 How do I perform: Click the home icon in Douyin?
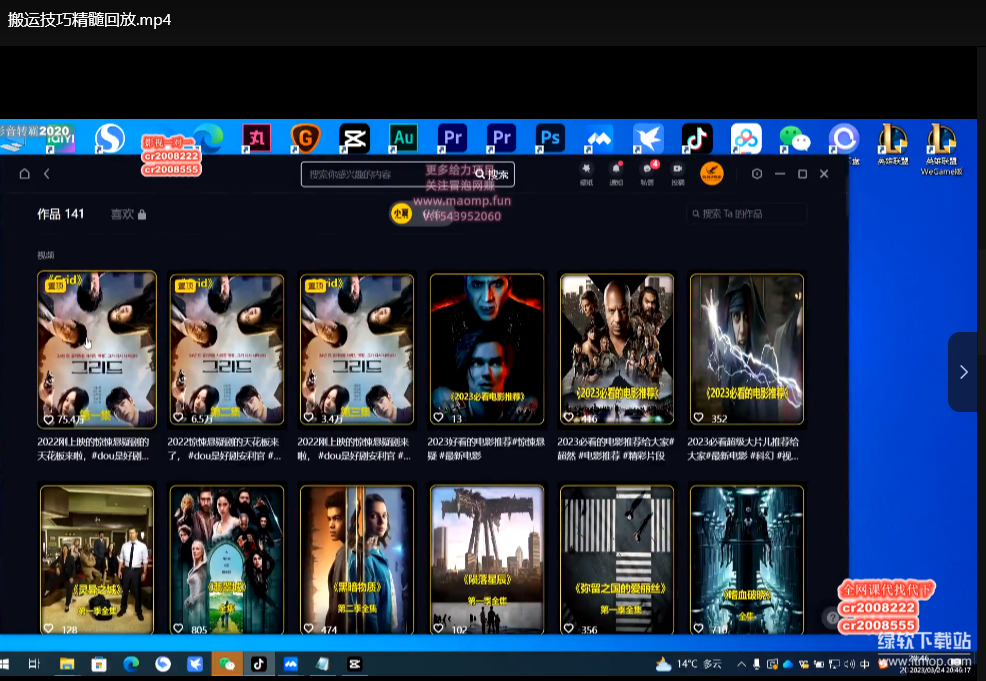tap(24, 174)
